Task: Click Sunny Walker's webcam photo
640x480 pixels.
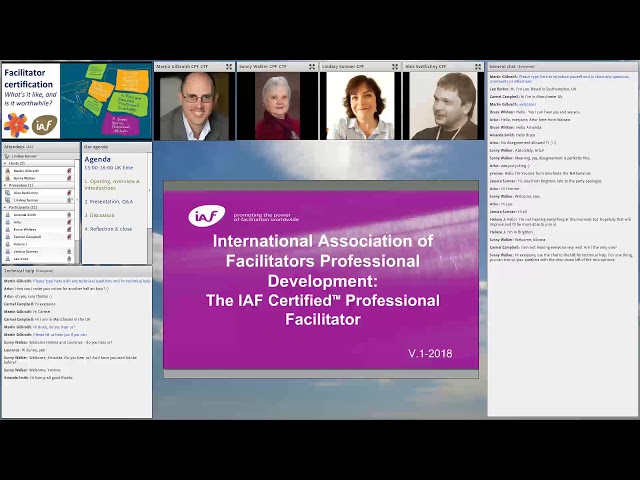Action: pyautogui.click(x=278, y=107)
